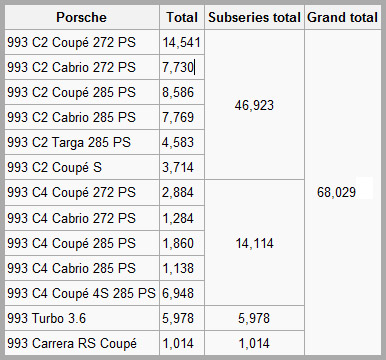Select the 993 Carrera RS Coupé cell
This screenshot has height=360, width=386.
82,343
